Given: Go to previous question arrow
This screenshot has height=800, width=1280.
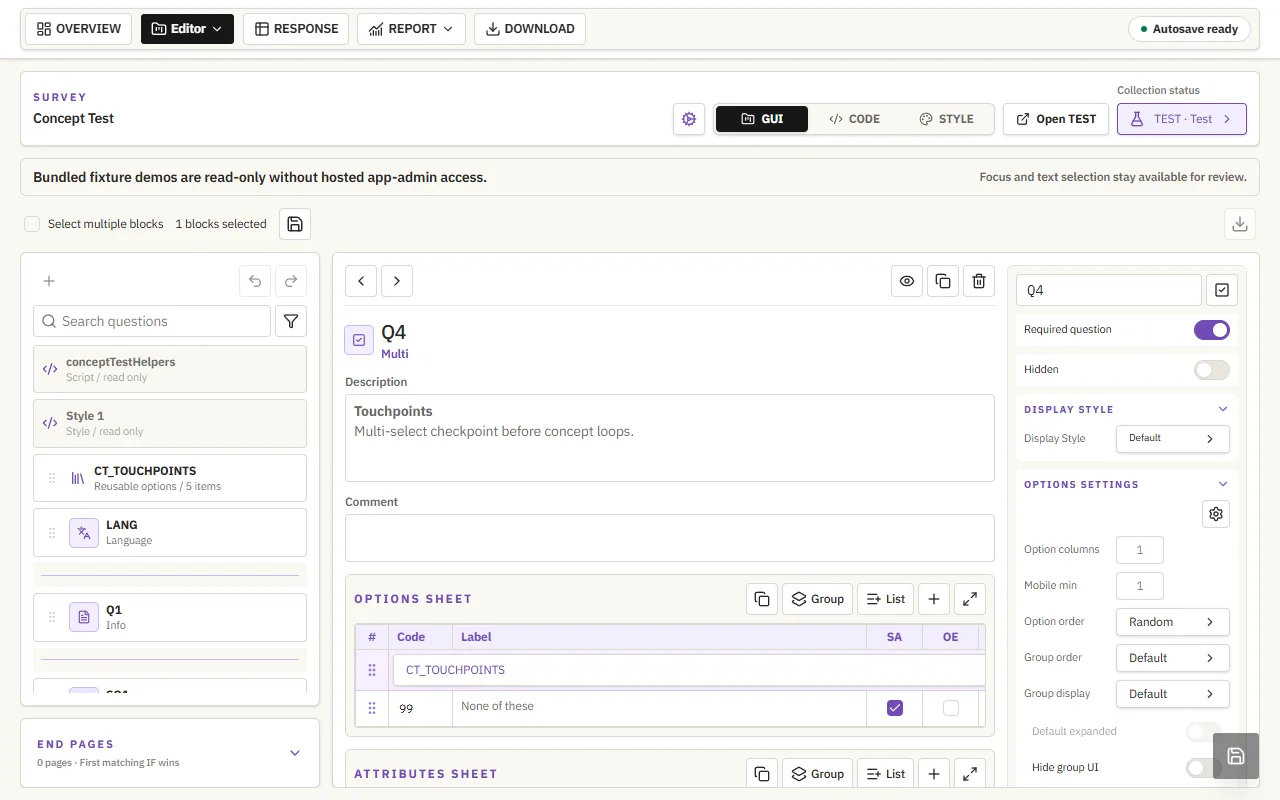Looking at the screenshot, I should tap(361, 281).
